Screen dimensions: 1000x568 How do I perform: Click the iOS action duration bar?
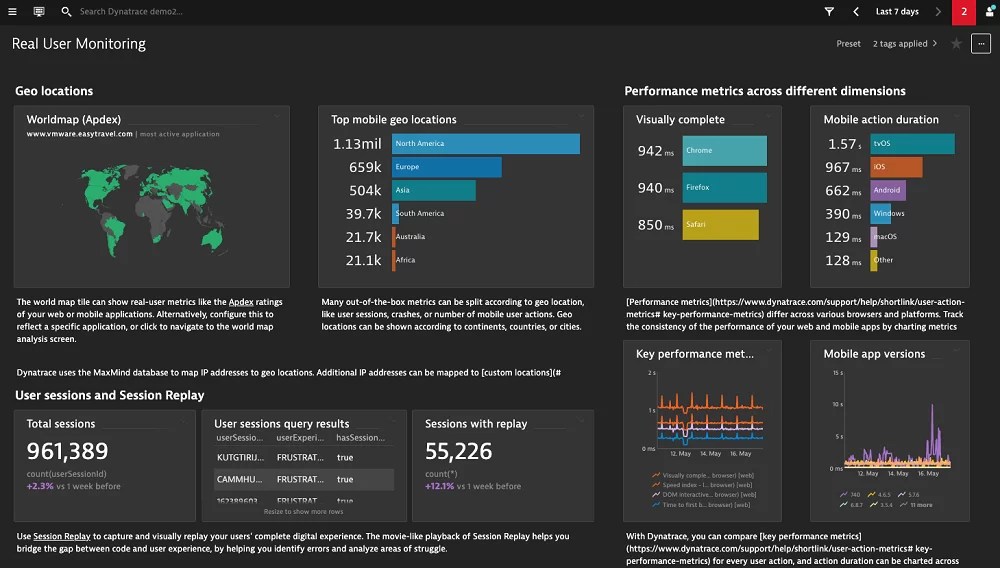896,167
